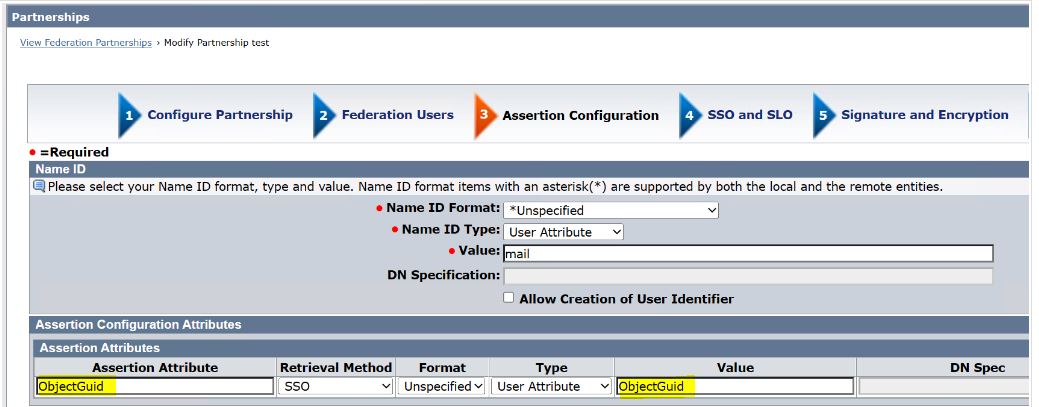Click the Name ID Value field containing mail
The image size is (1039, 407).
[747, 254]
